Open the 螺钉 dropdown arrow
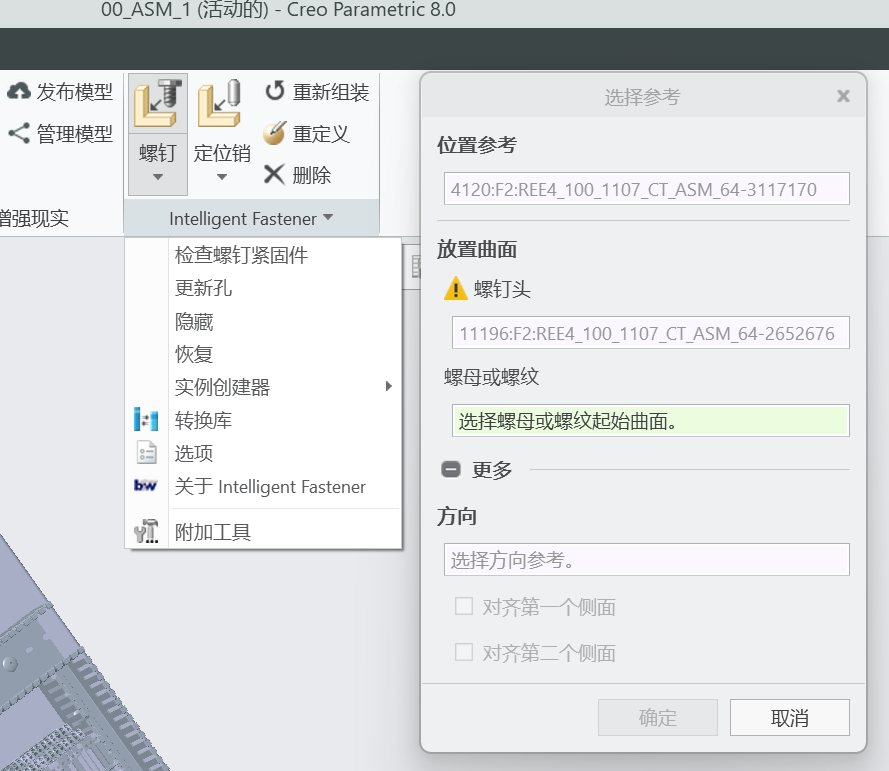889x771 pixels. (158, 177)
